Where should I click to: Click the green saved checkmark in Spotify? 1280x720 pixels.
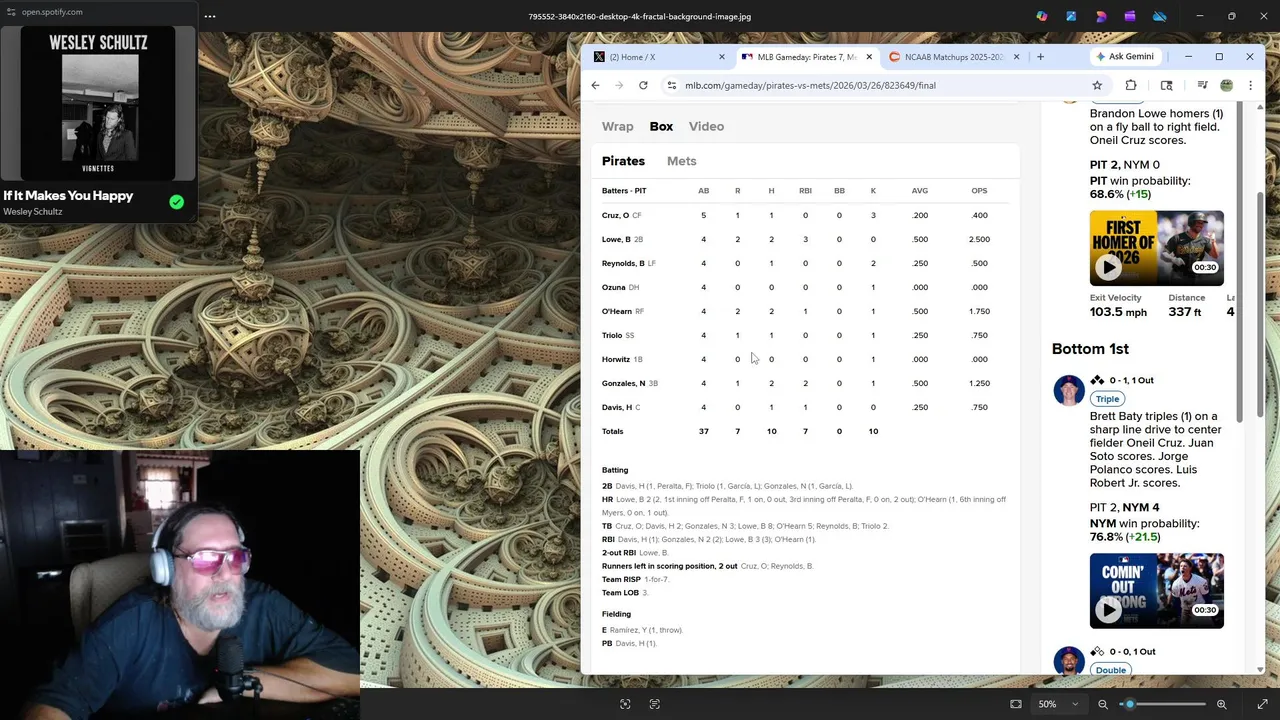click(177, 202)
